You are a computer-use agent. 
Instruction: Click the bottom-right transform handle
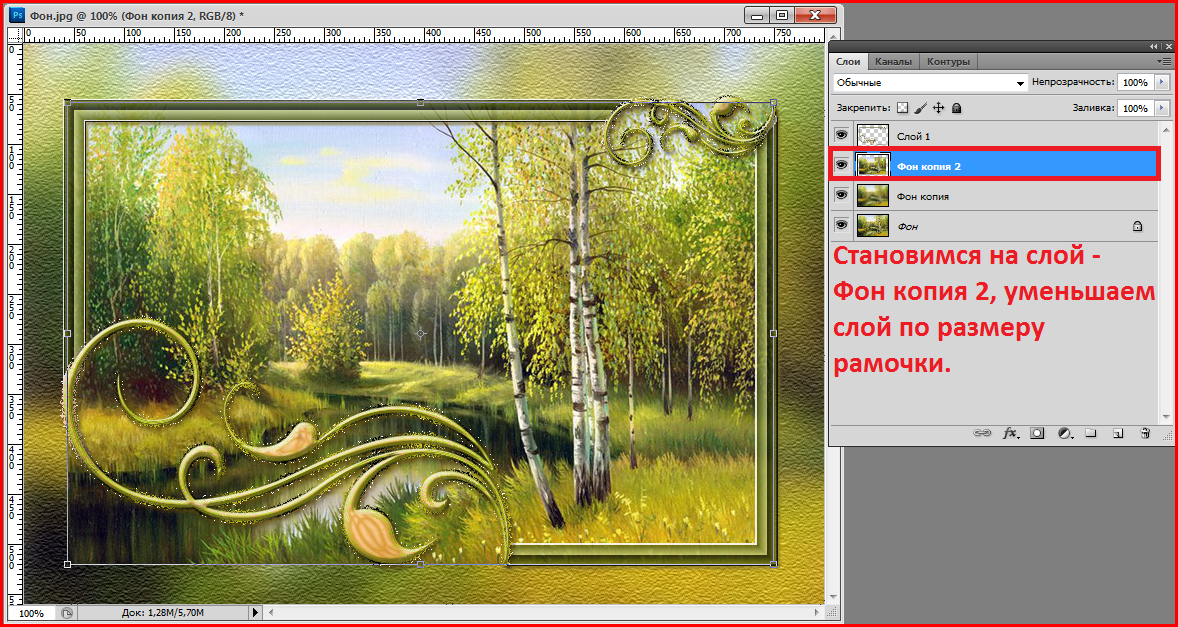(774, 564)
